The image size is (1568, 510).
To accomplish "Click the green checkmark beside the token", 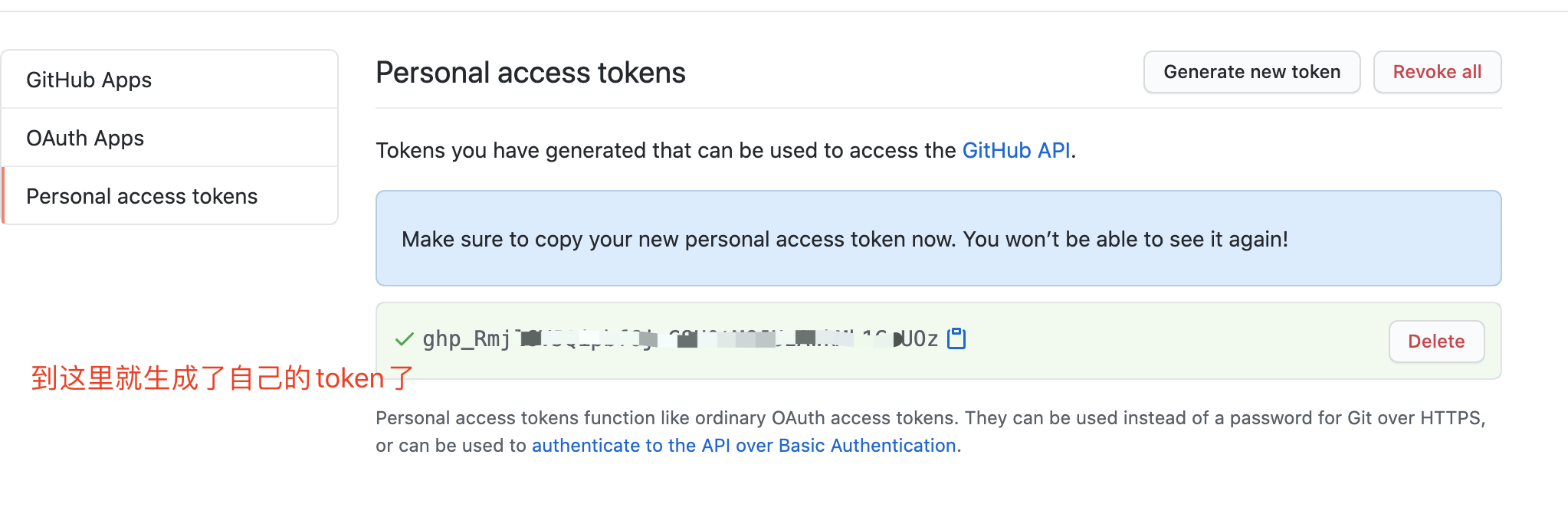I will click(x=404, y=339).
